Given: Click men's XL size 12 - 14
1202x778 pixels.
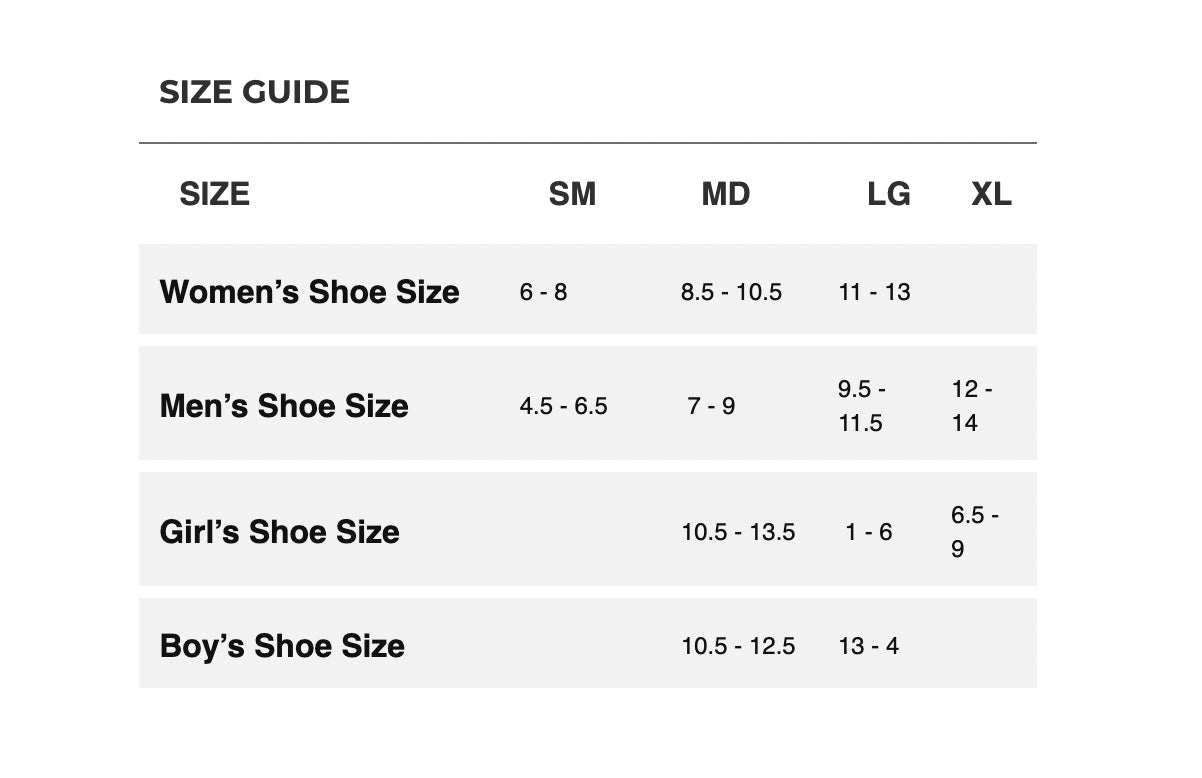Looking at the screenshot, I should click(x=972, y=406).
